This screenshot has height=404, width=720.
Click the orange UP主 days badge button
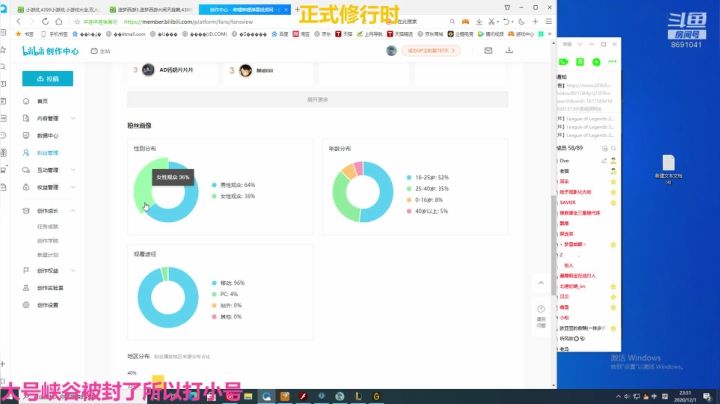coord(431,50)
